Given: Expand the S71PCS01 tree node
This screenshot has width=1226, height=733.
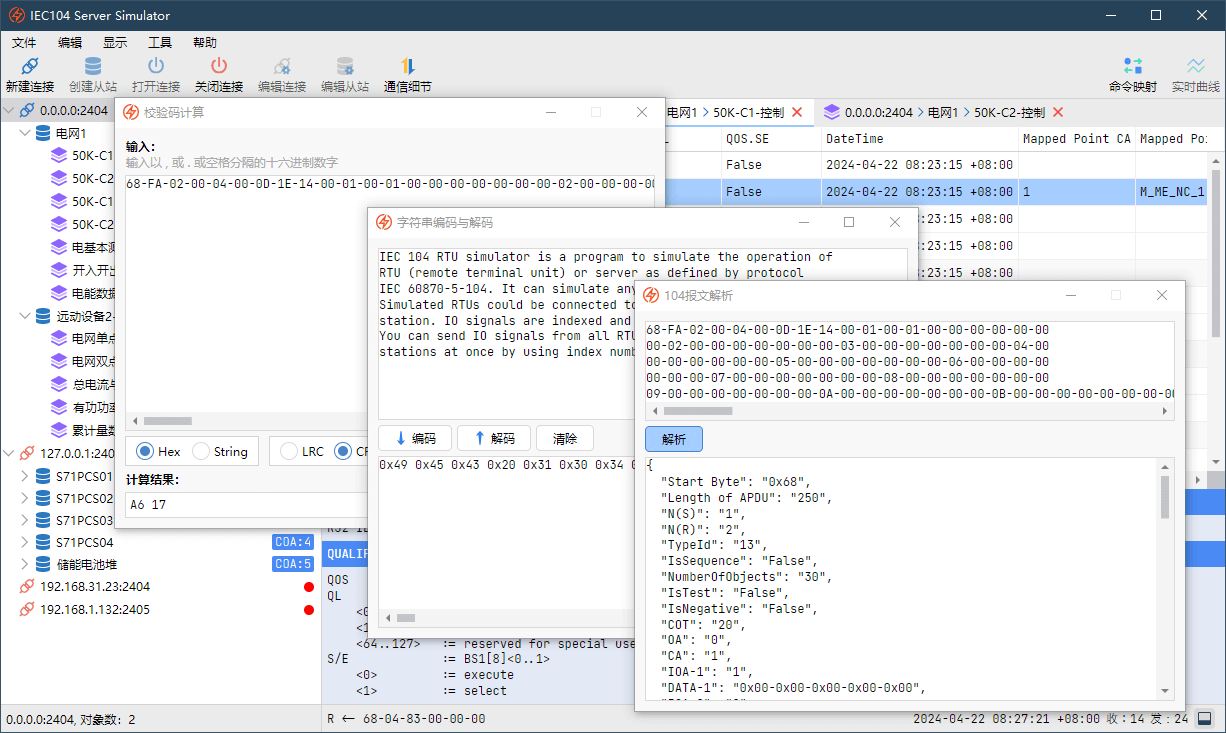Looking at the screenshot, I should tap(25, 476).
